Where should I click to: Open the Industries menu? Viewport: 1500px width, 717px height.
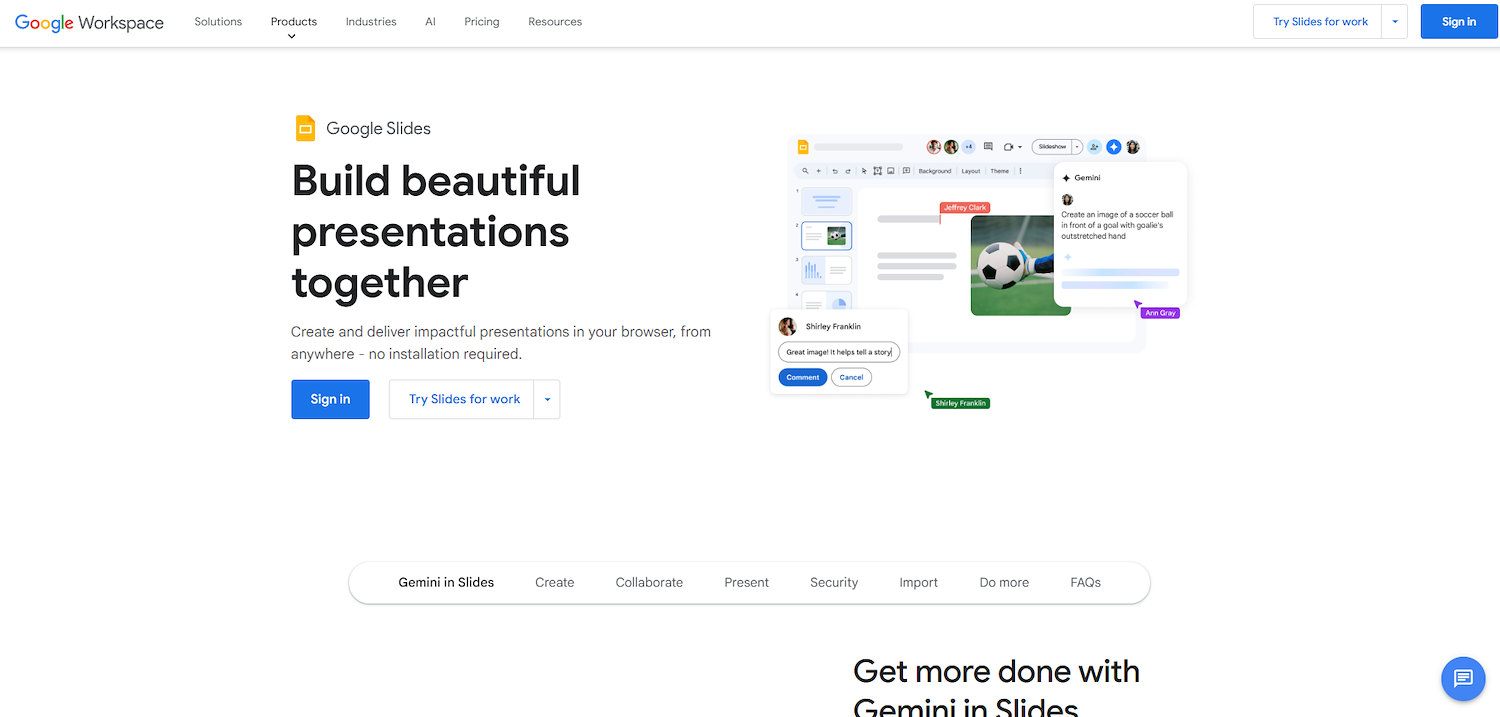[371, 22]
